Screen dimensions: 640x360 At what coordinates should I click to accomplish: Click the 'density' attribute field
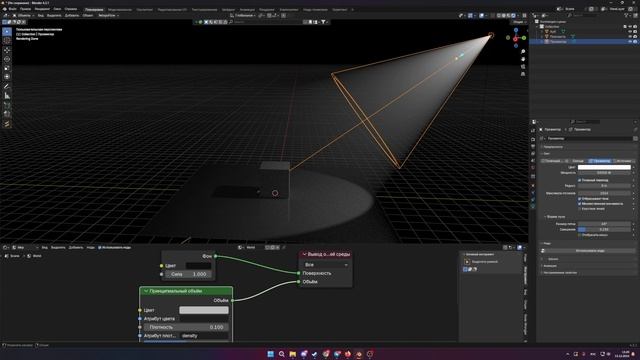coord(204,336)
